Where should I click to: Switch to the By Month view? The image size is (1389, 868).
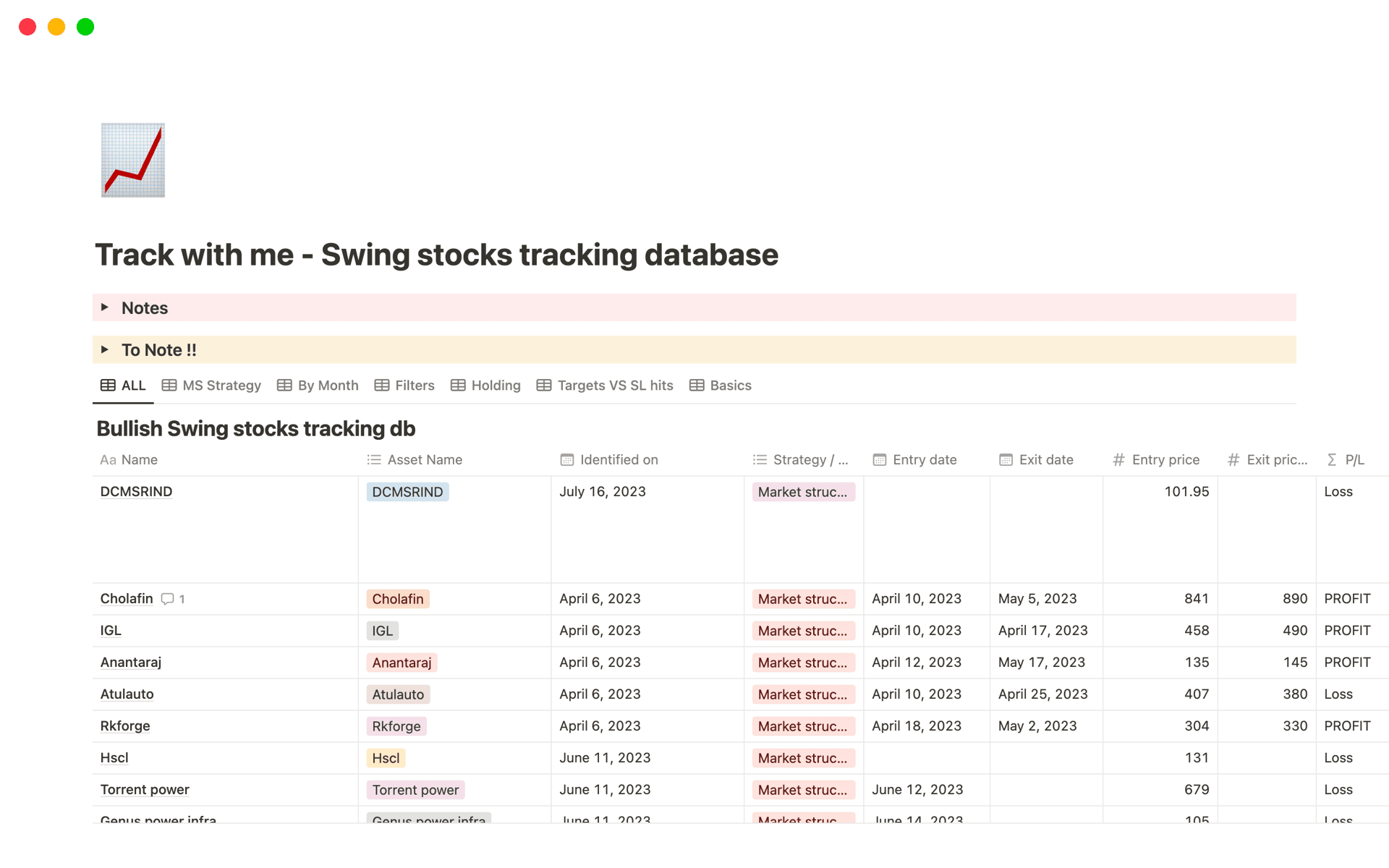(x=328, y=386)
